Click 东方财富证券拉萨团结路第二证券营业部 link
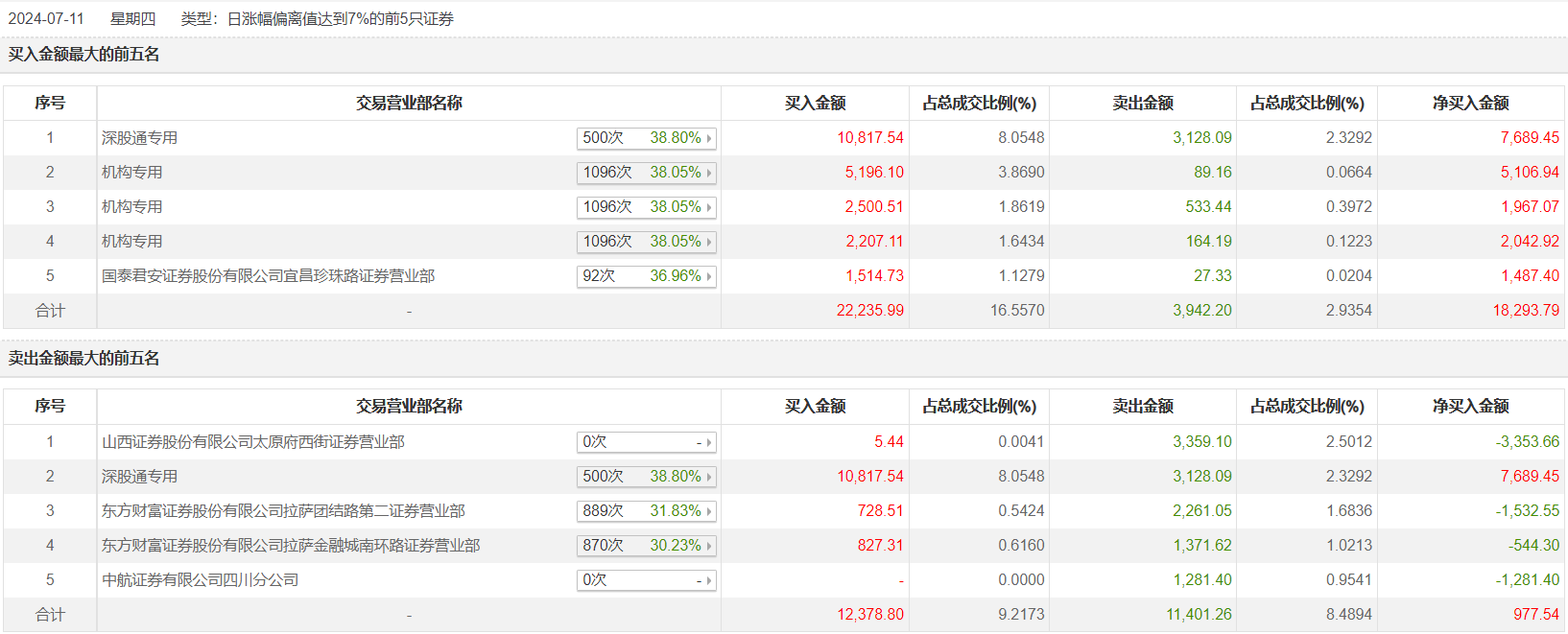 [x=283, y=511]
